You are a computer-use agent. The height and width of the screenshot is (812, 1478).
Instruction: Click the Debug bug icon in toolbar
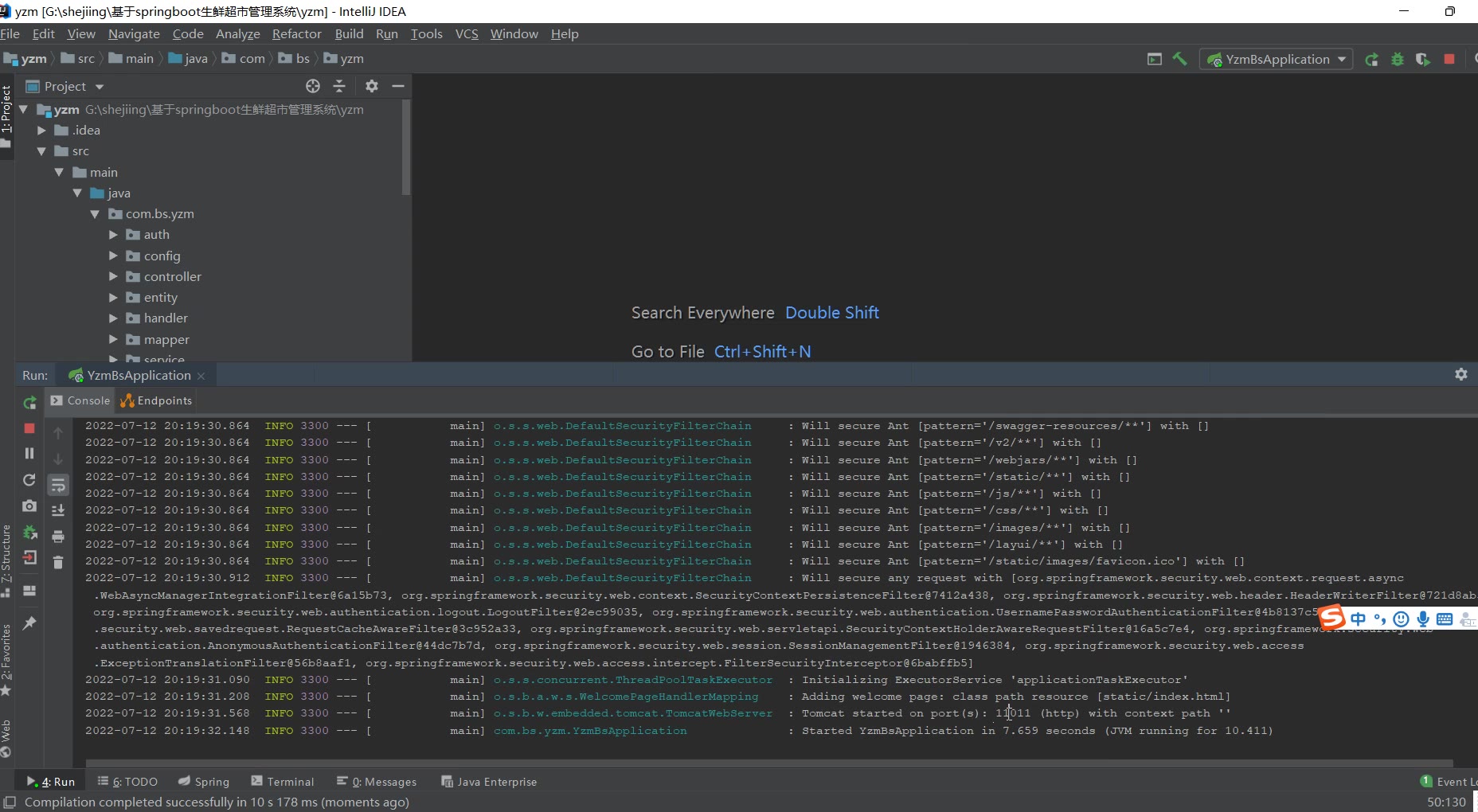point(1397,60)
